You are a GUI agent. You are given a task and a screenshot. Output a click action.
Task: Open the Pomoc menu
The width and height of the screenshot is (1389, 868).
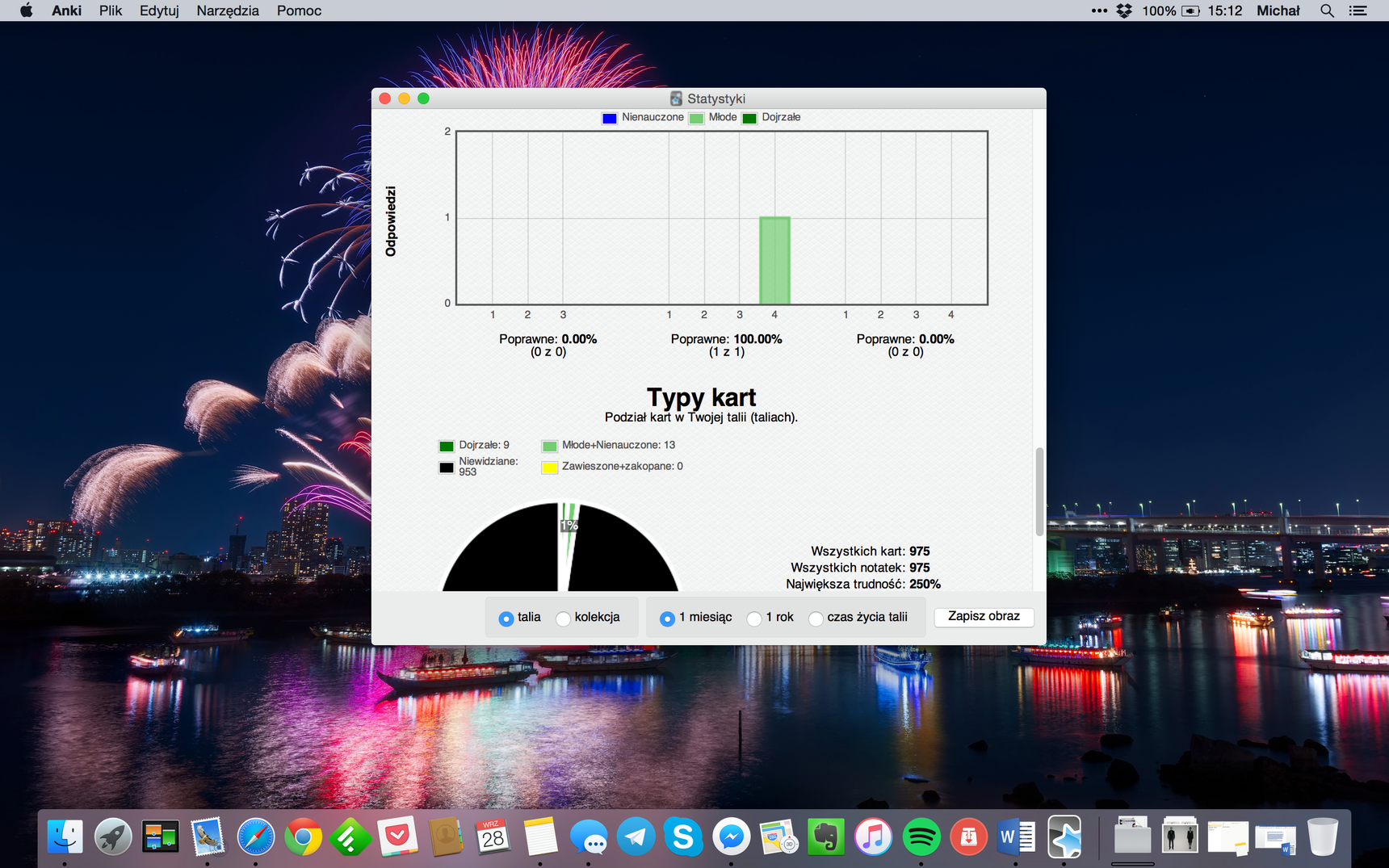[x=299, y=10]
